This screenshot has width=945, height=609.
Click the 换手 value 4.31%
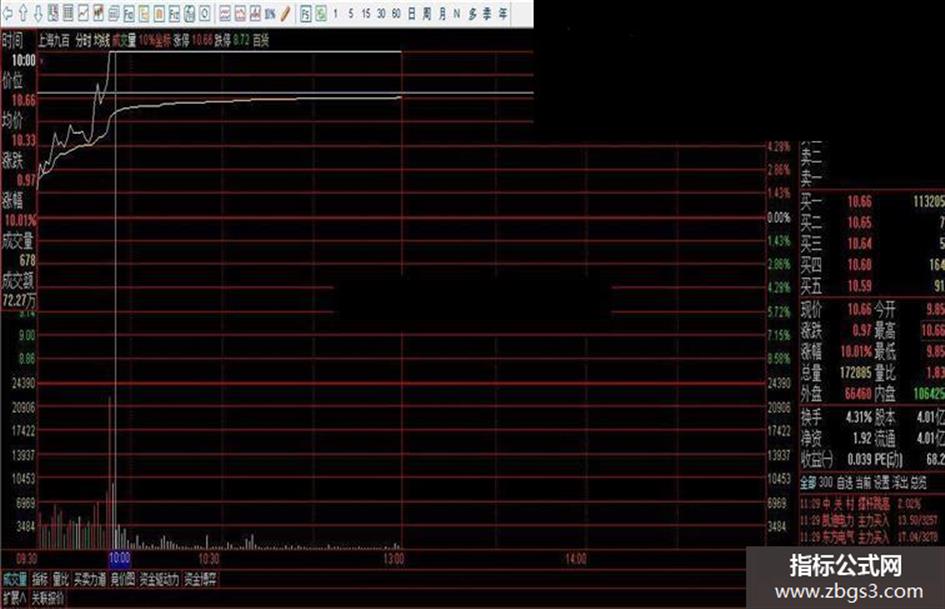859,417
